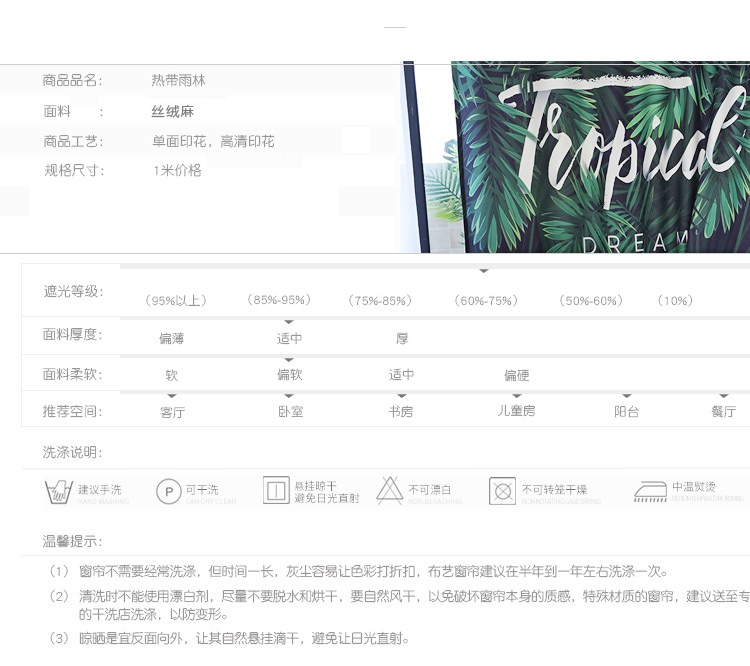The width and height of the screenshot is (750, 666).
Task: Click 偏软 in the softness row
Action: tap(290, 375)
